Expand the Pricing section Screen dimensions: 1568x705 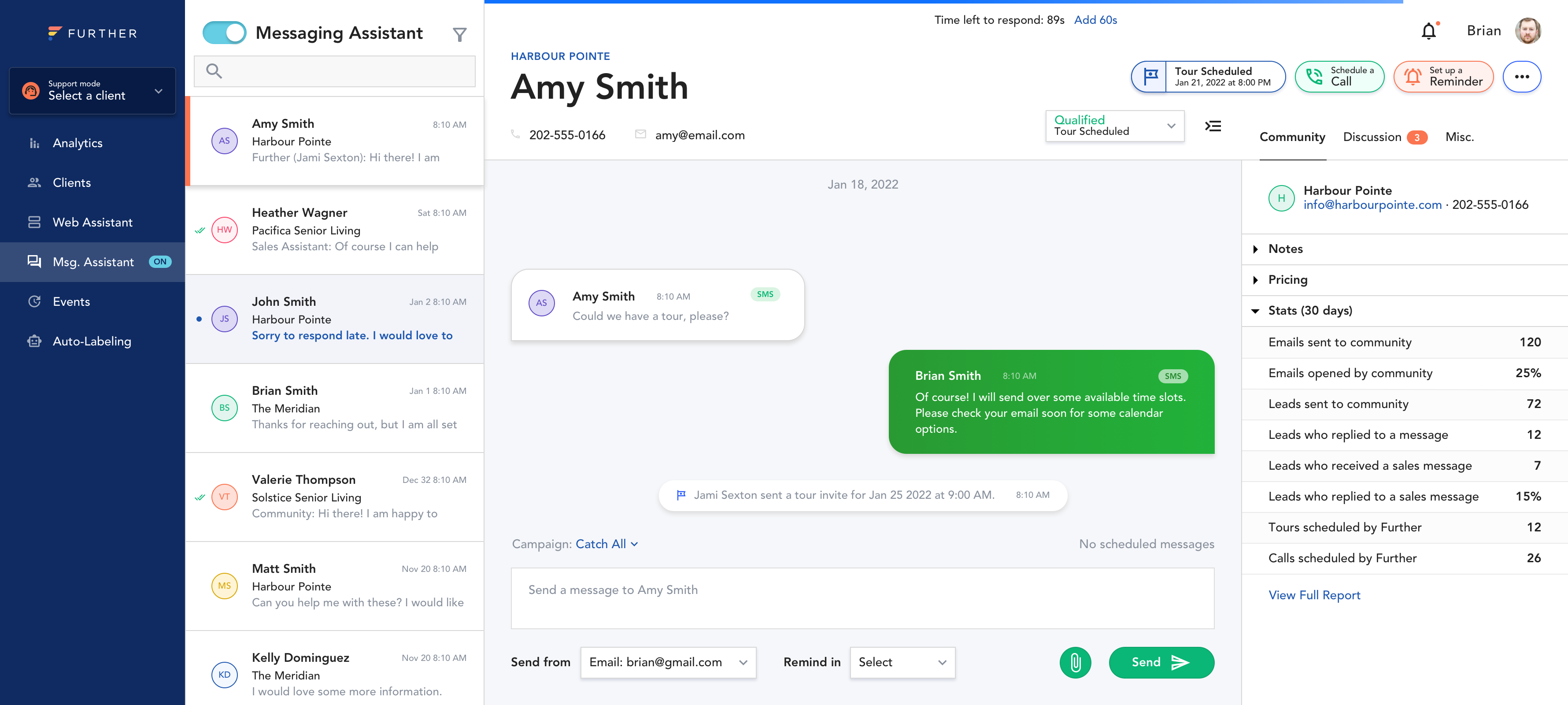(x=1404, y=280)
